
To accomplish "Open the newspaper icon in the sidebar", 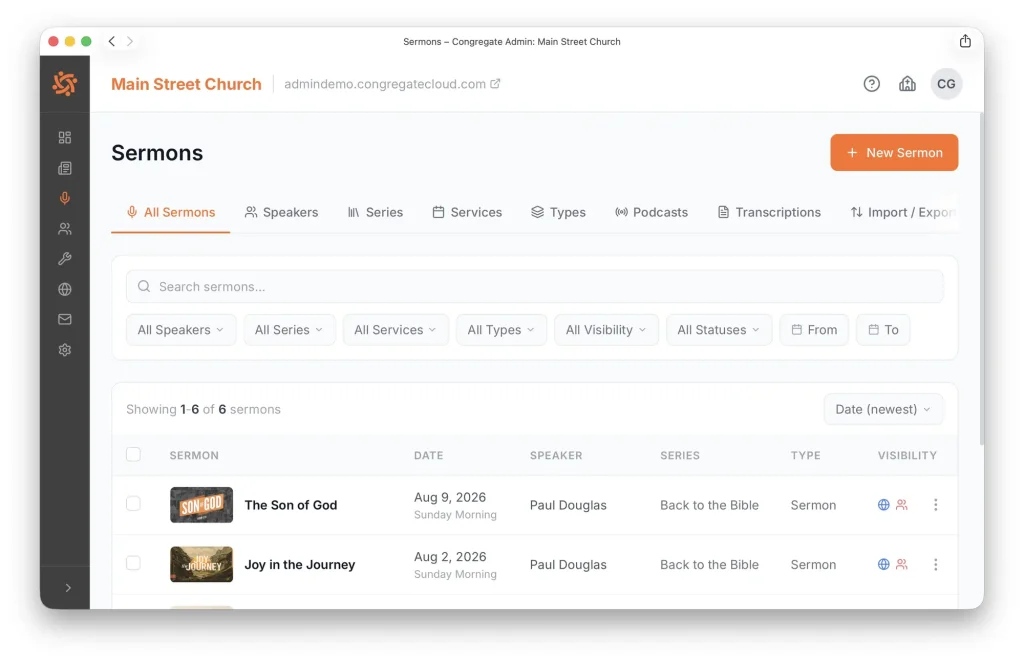I will tap(65, 168).
